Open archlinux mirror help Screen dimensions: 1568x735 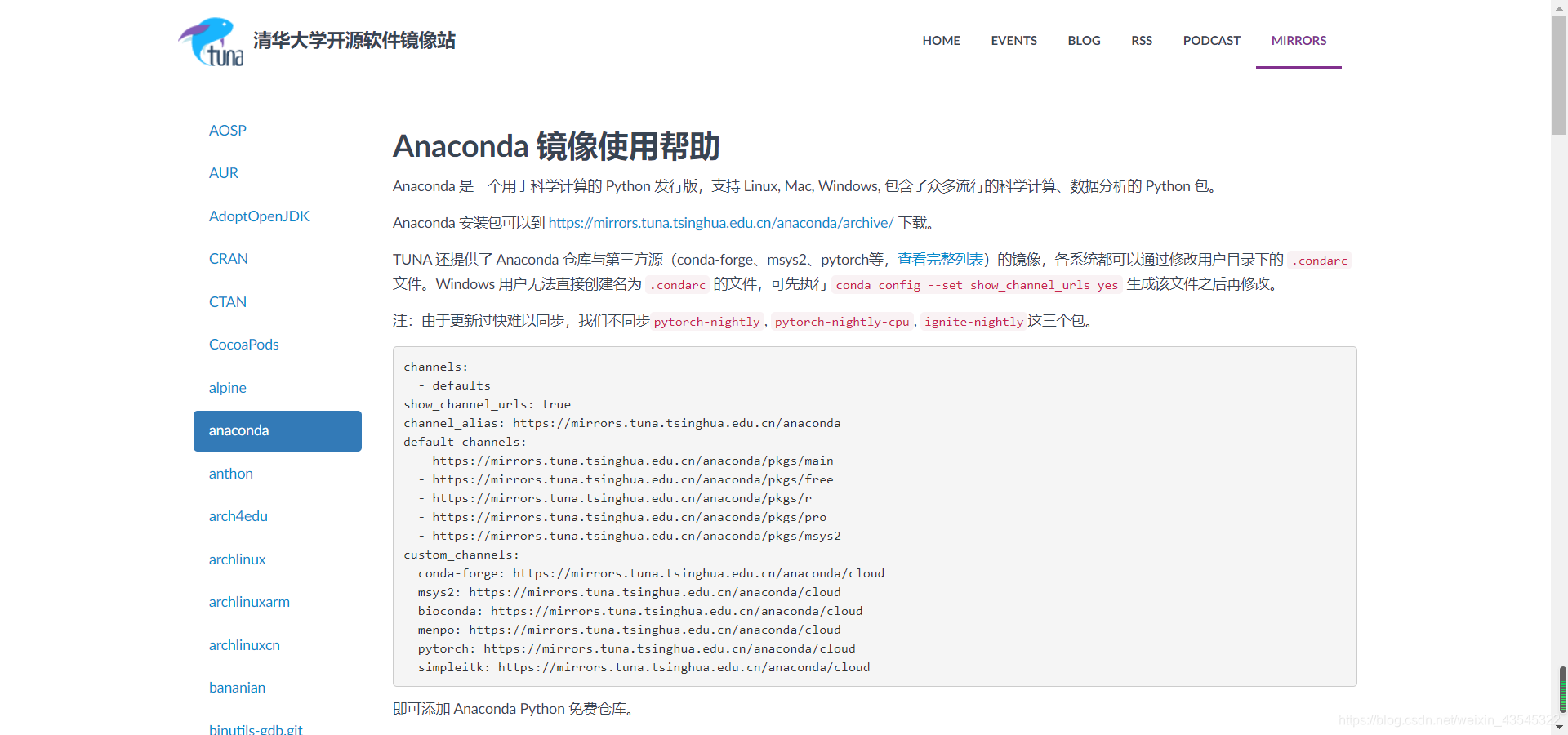[x=238, y=559]
